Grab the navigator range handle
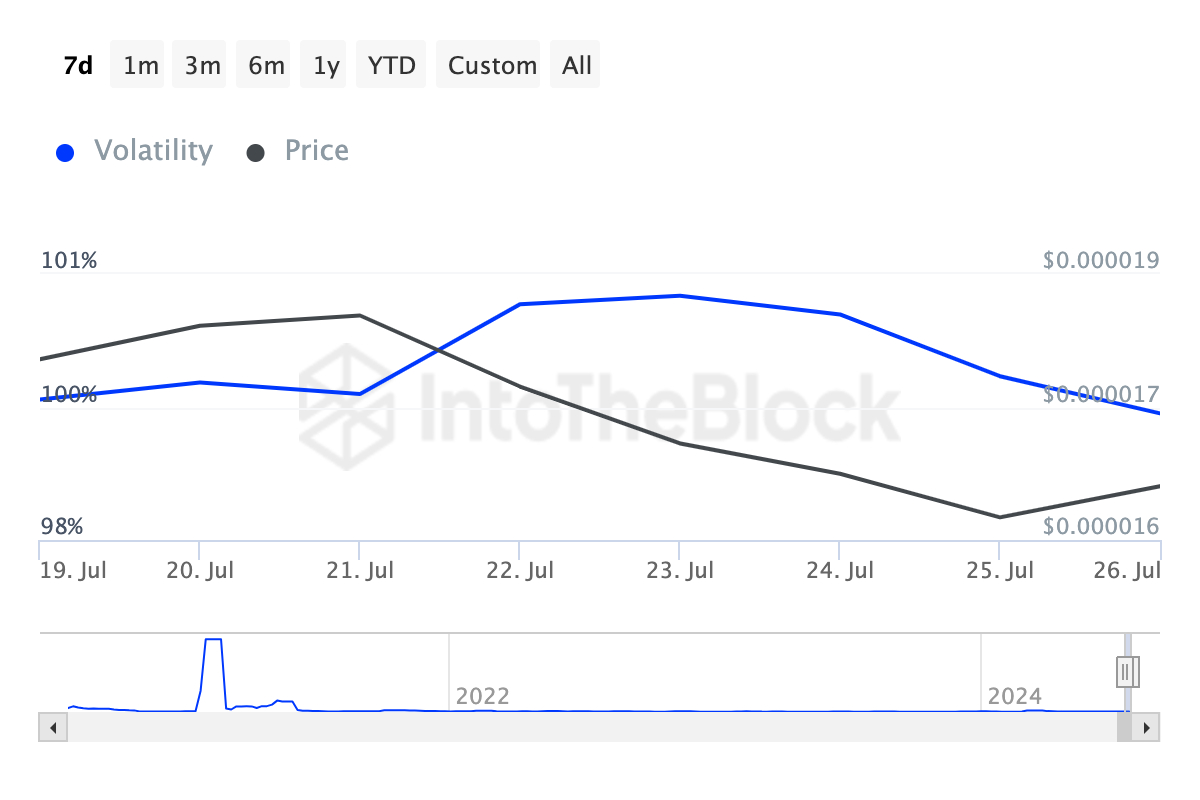 1127,670
